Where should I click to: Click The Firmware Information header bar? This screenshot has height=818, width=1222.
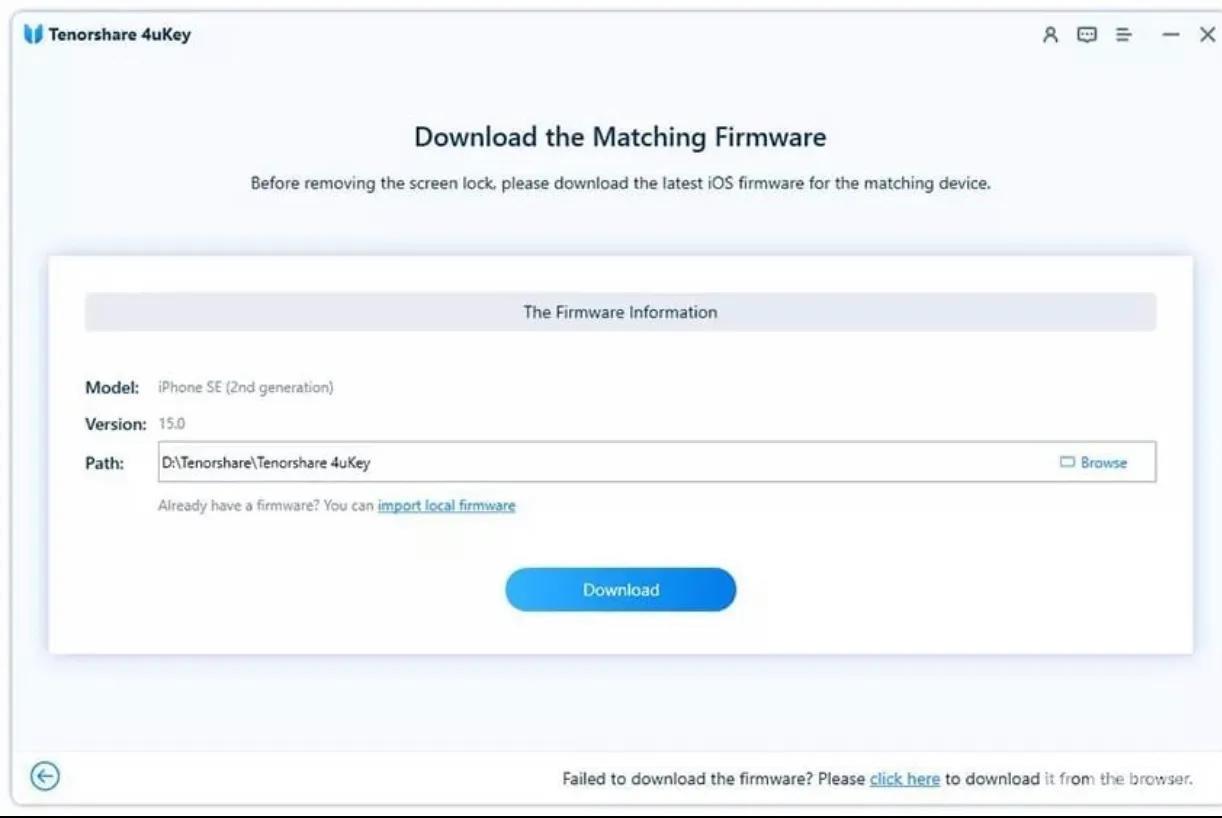coord(620,312)
